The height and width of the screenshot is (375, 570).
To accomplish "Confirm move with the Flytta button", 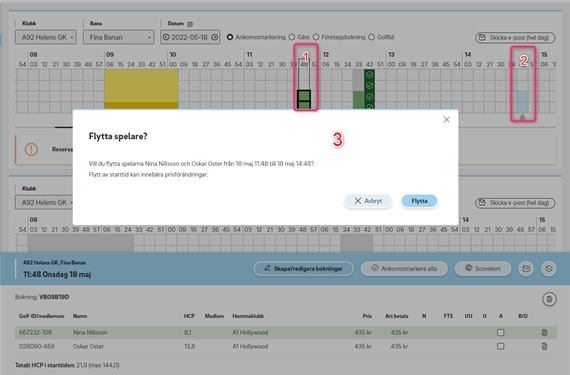I will (x=419, y=201).
